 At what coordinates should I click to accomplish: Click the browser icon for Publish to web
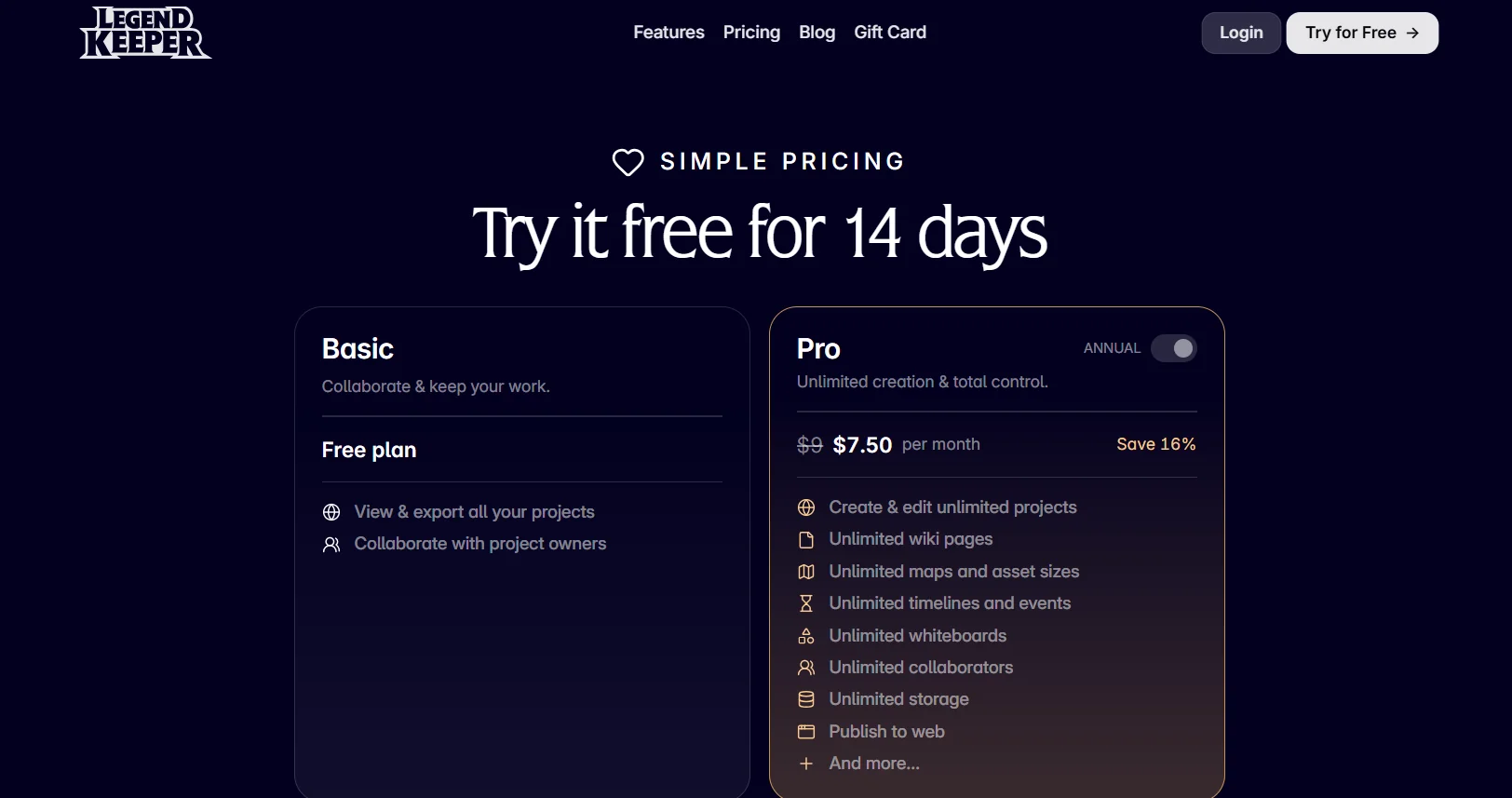(x=806, y=732)
